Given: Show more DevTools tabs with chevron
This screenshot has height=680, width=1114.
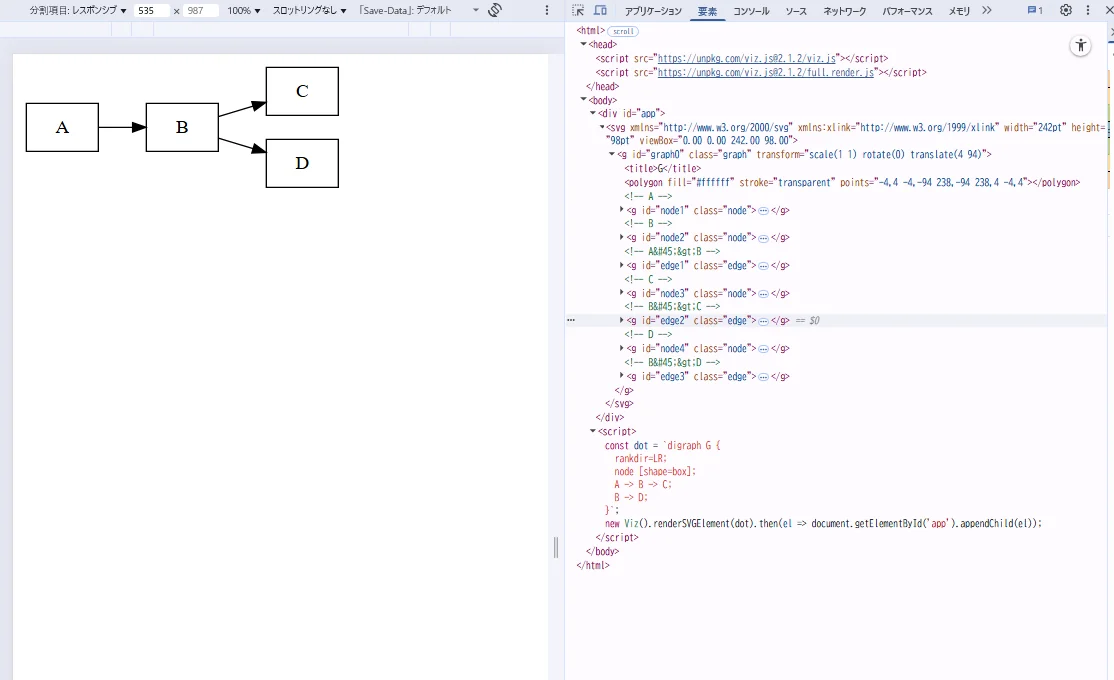Looking at the screenshot, I should point(987,11).
